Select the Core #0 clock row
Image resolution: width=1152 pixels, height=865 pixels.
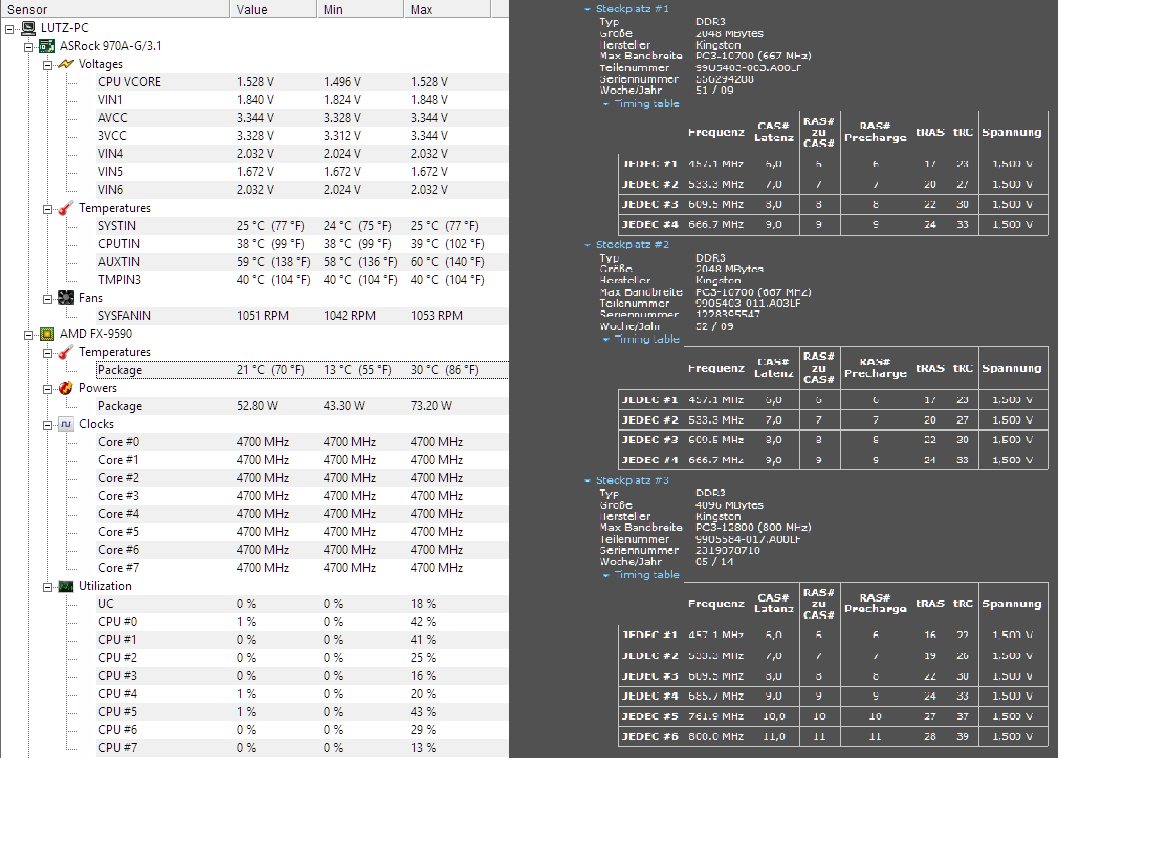tap(118, 442)
